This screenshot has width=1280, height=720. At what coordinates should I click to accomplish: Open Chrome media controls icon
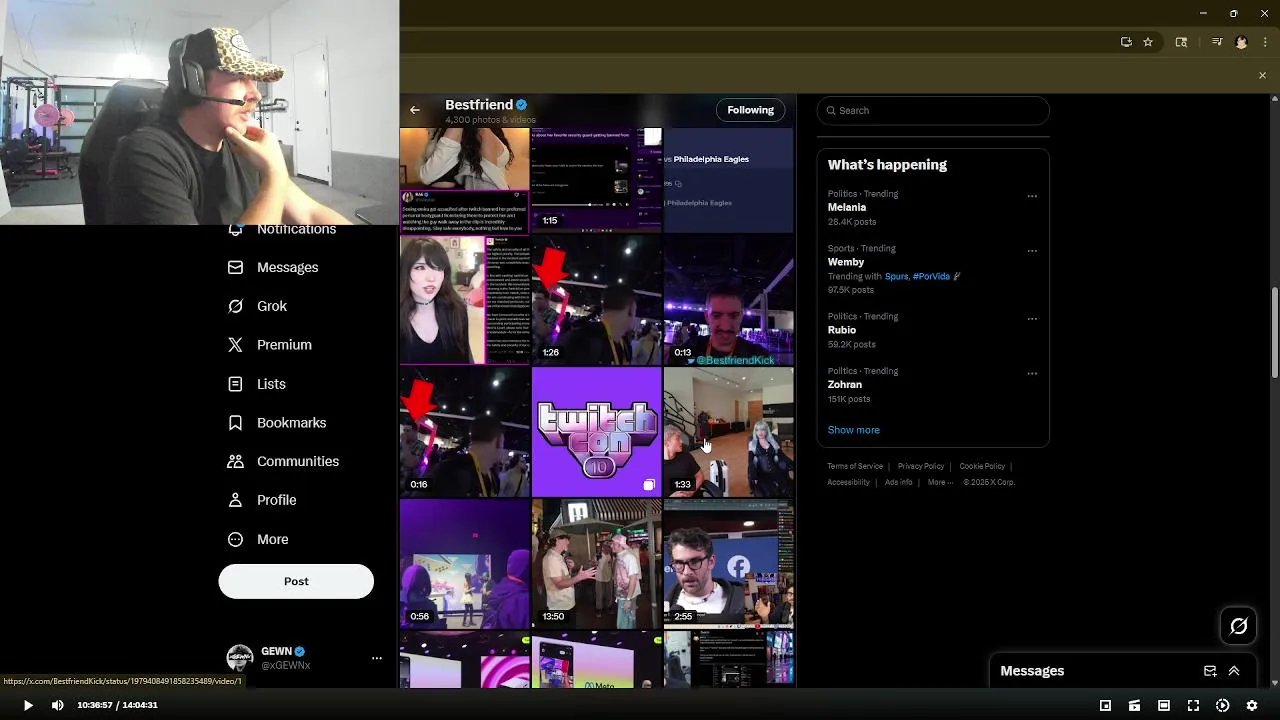coord(1216,42)
